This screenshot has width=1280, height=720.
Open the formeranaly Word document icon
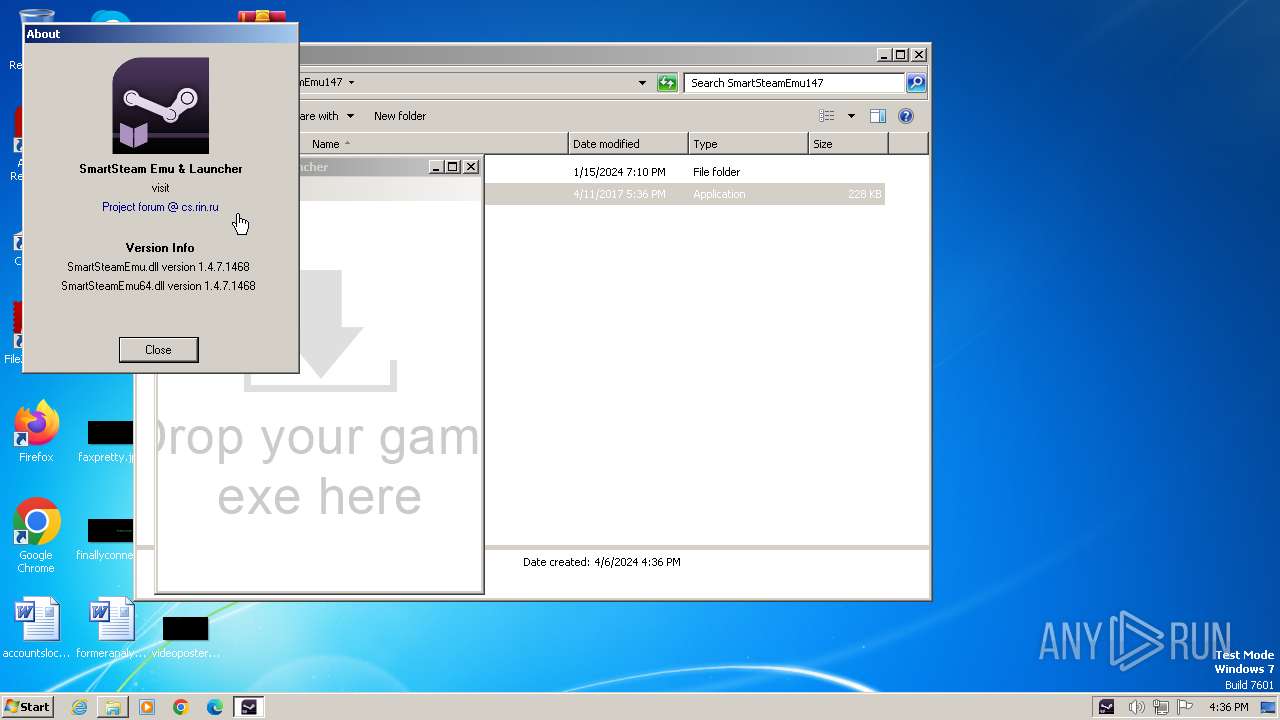pyautogui.click(x=111, y=629)
